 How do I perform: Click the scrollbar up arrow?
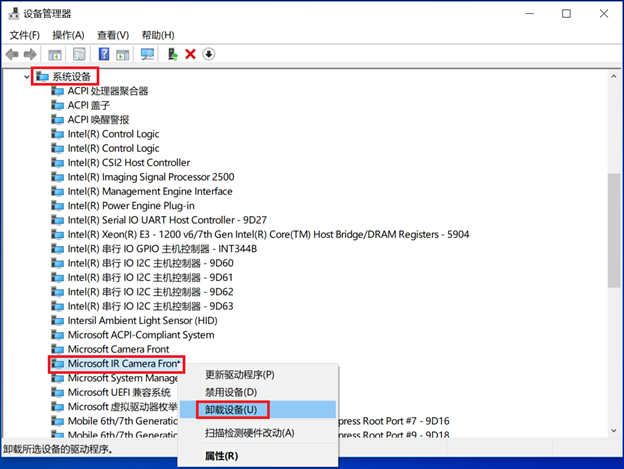[x=614, y=76]
